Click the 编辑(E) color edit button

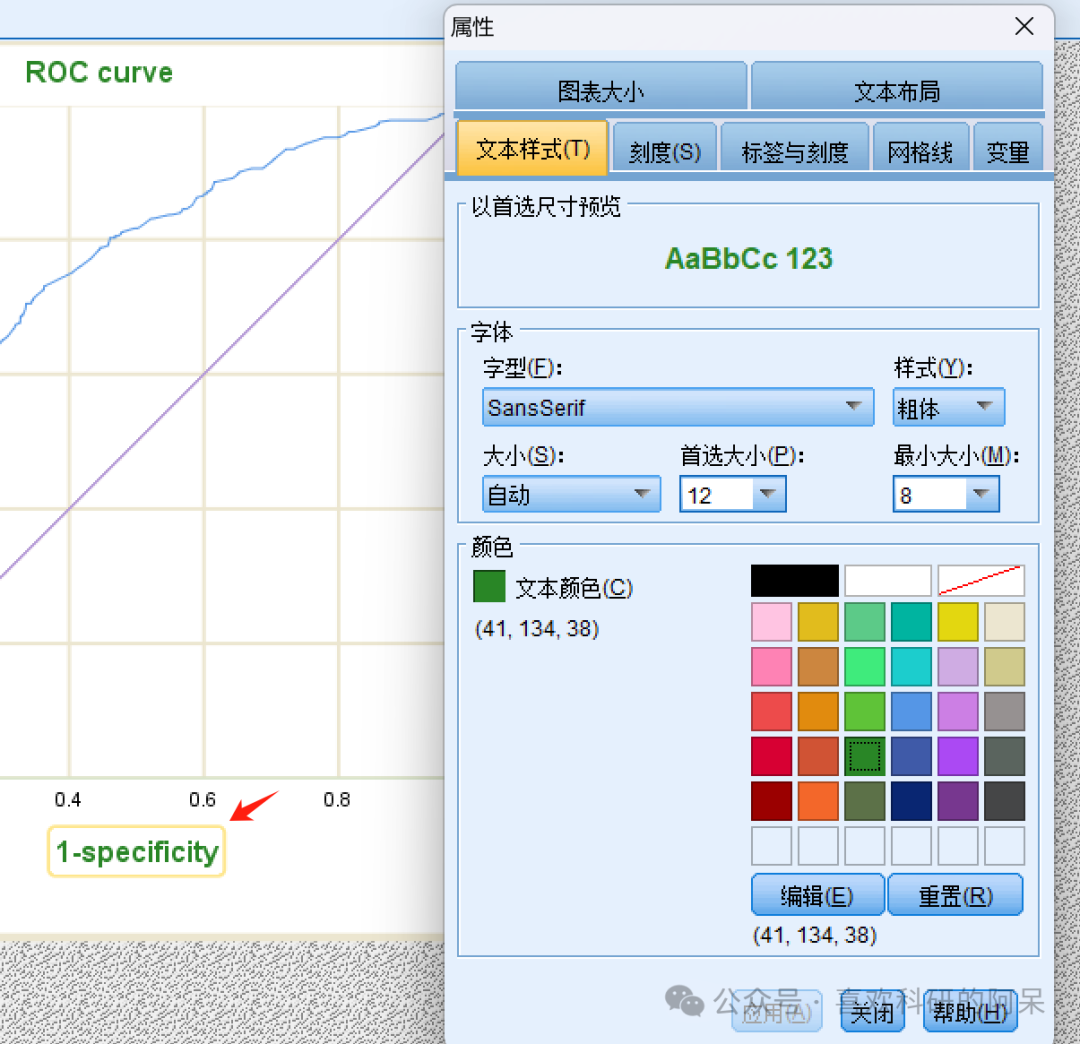tap(817, 895)
